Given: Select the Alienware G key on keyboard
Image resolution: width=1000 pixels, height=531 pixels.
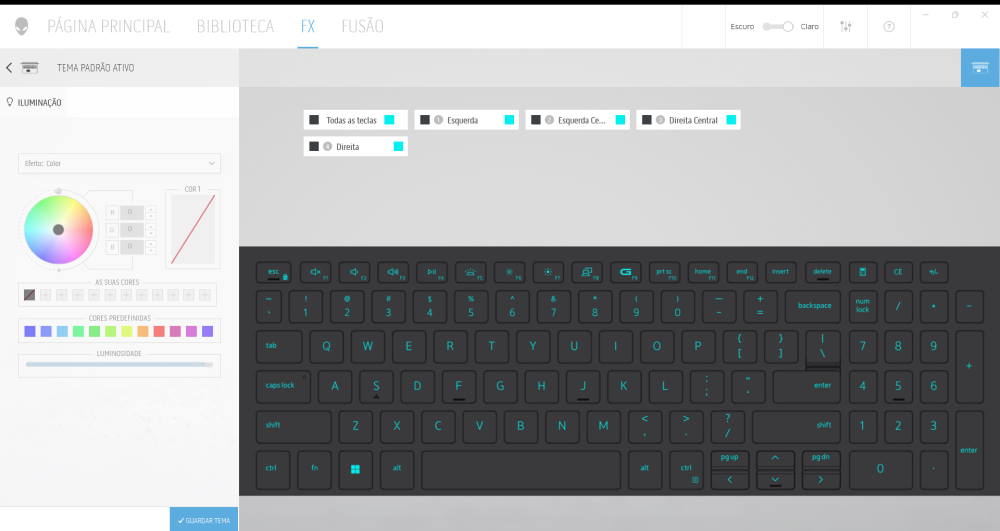Looking at the screenshot, I should click(625, 272).
